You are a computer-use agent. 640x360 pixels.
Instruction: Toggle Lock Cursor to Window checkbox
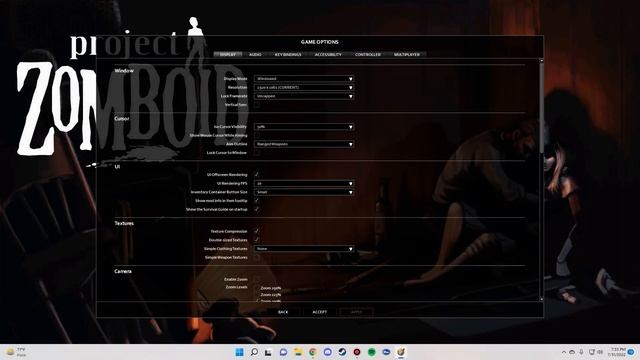[257, 153]
